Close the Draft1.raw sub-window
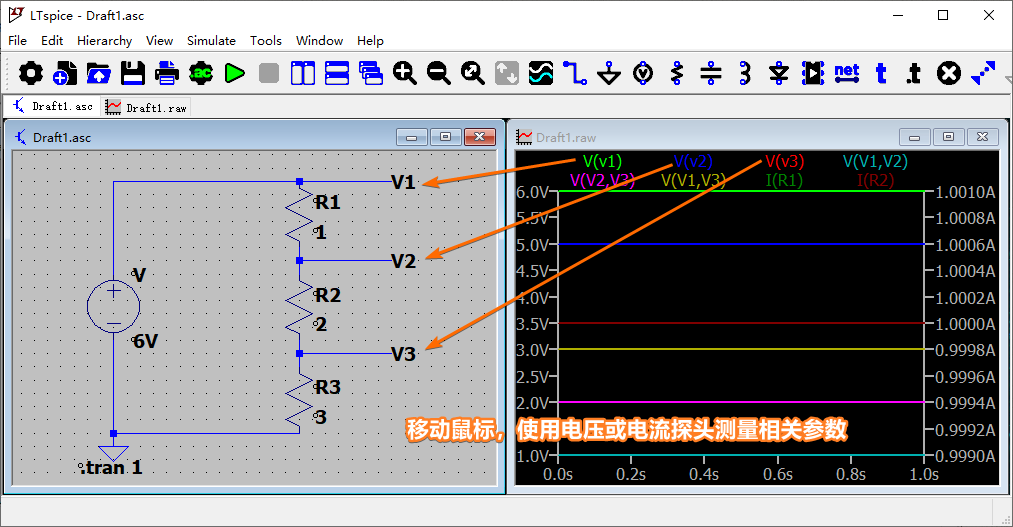The height and width of the screenshot is (527, 1013). point(983,137)
